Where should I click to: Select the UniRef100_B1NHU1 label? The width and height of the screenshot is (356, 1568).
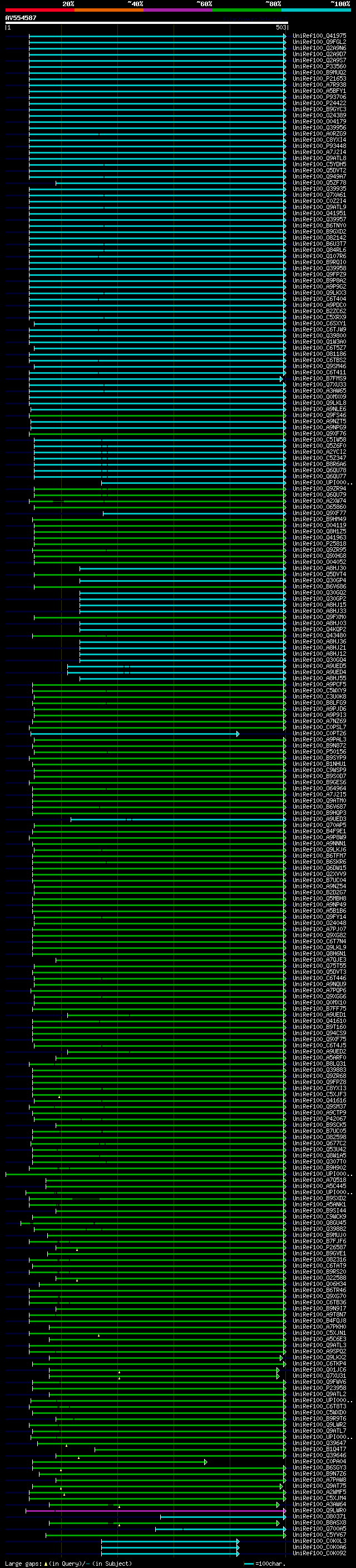click(x=319, y=764)
